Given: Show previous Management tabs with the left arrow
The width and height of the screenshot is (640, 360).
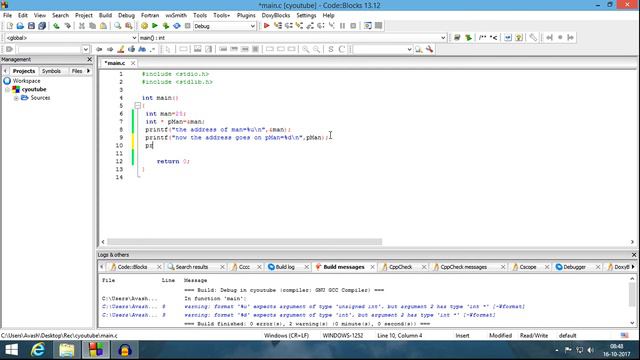Looking at the screenshot, I should (x=5, y=71).
